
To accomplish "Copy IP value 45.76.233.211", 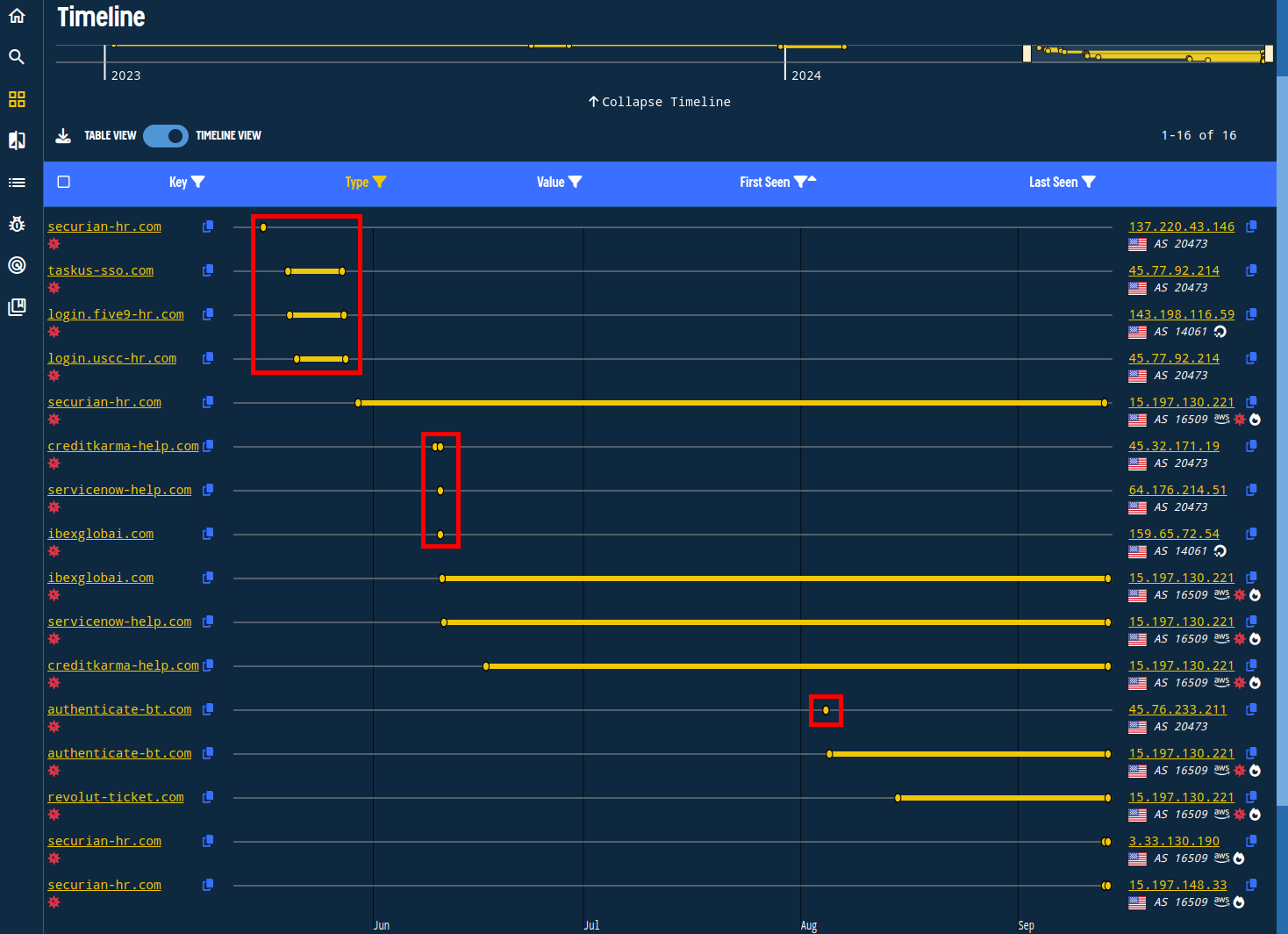I will [x=1251, y=709].
